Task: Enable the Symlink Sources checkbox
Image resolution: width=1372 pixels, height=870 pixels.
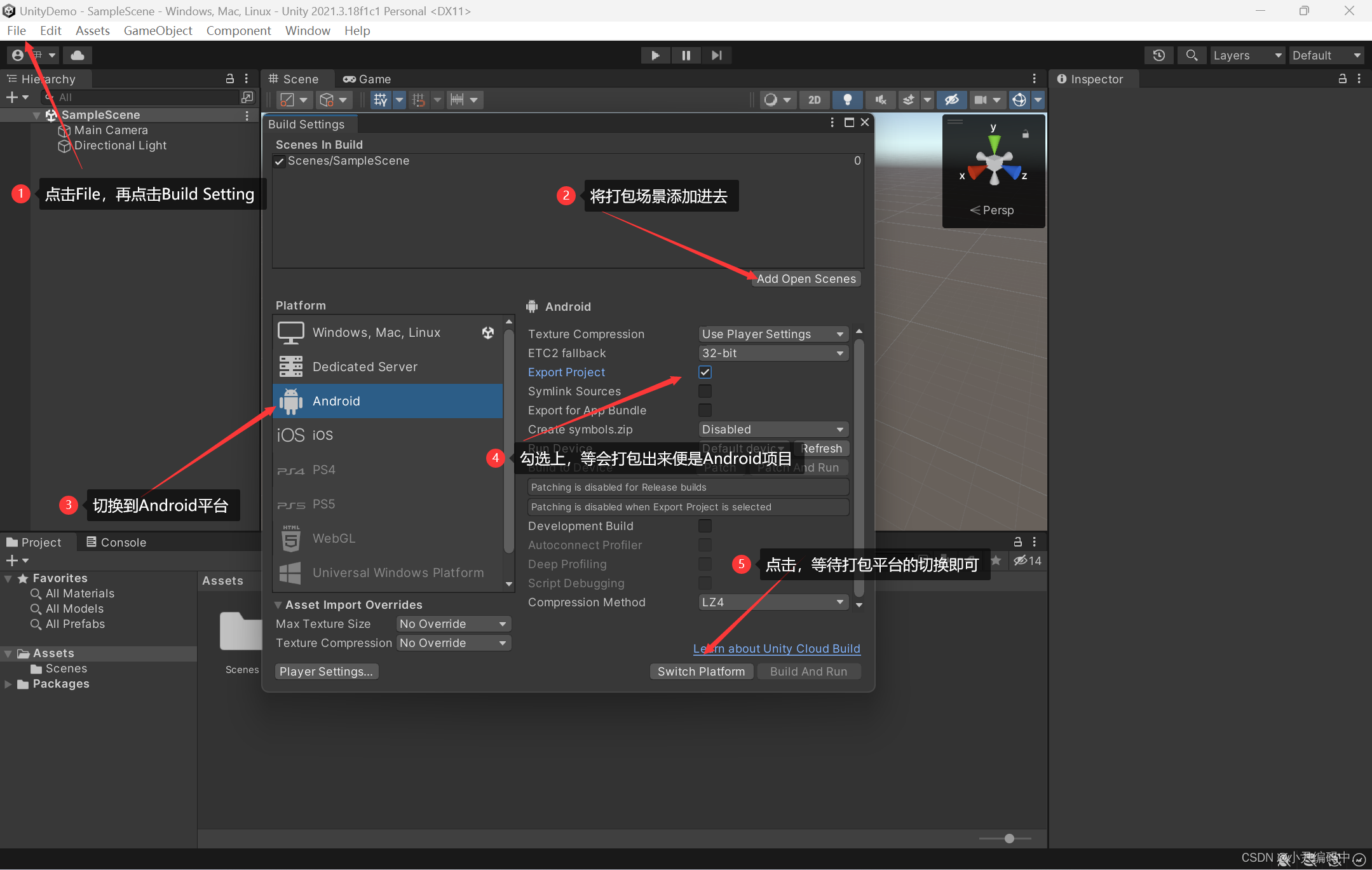Action: pyautogui.click(x=705, y=391)
